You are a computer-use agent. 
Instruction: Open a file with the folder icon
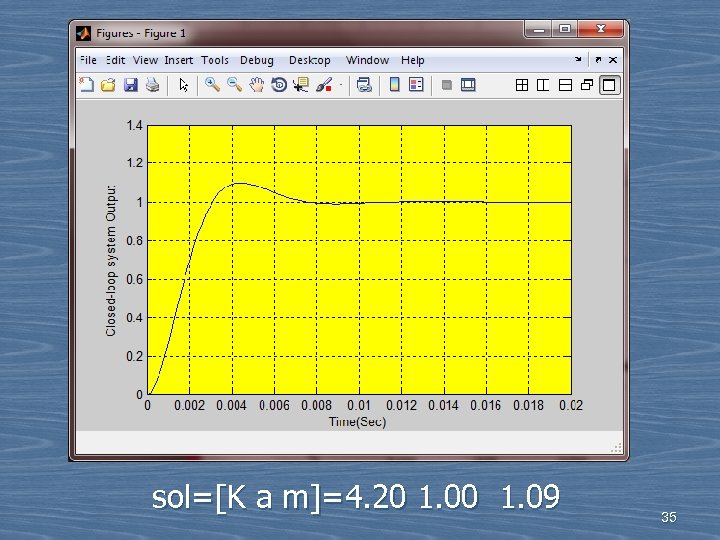[108, 85]
